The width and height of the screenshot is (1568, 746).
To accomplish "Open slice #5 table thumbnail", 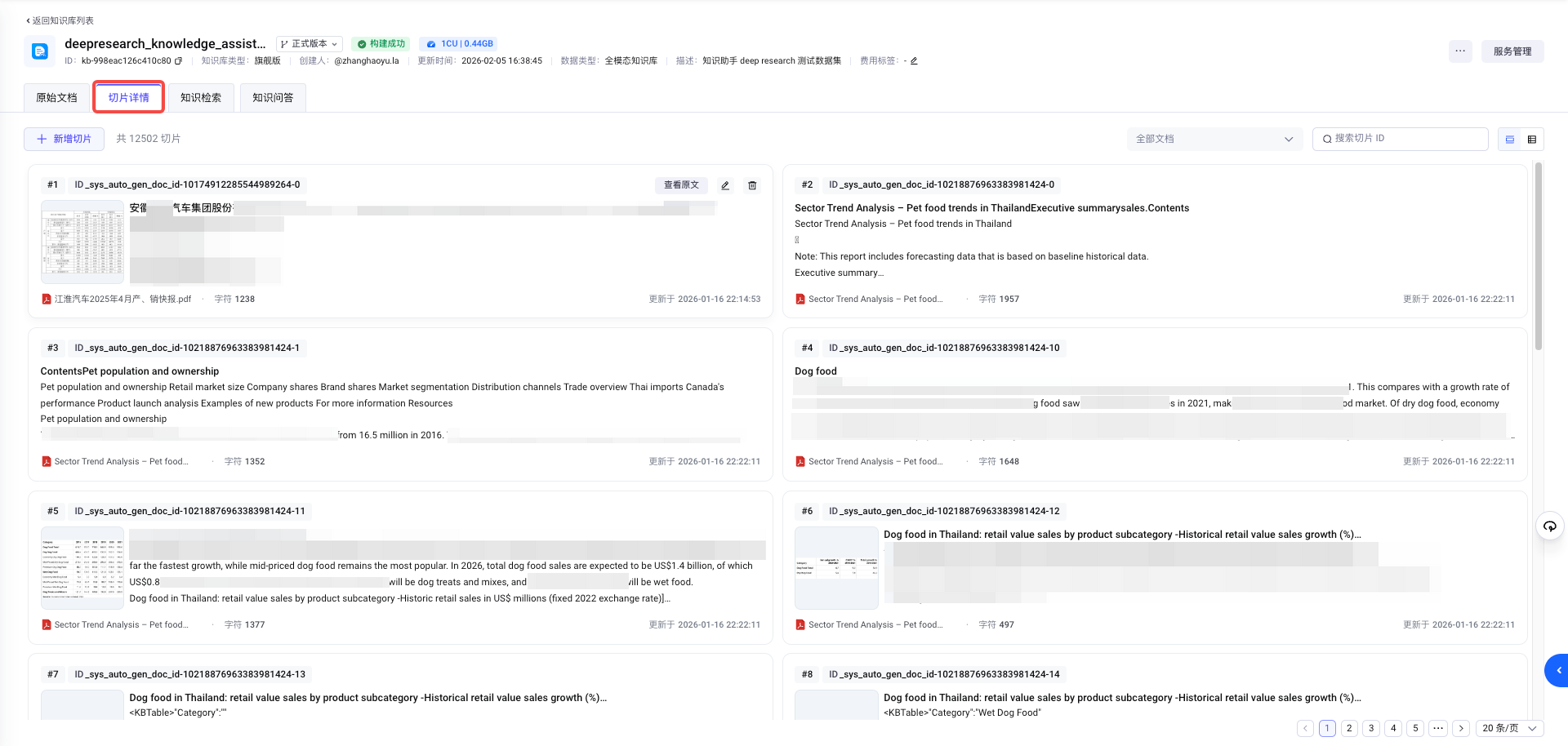I will [x=82, y=568].
